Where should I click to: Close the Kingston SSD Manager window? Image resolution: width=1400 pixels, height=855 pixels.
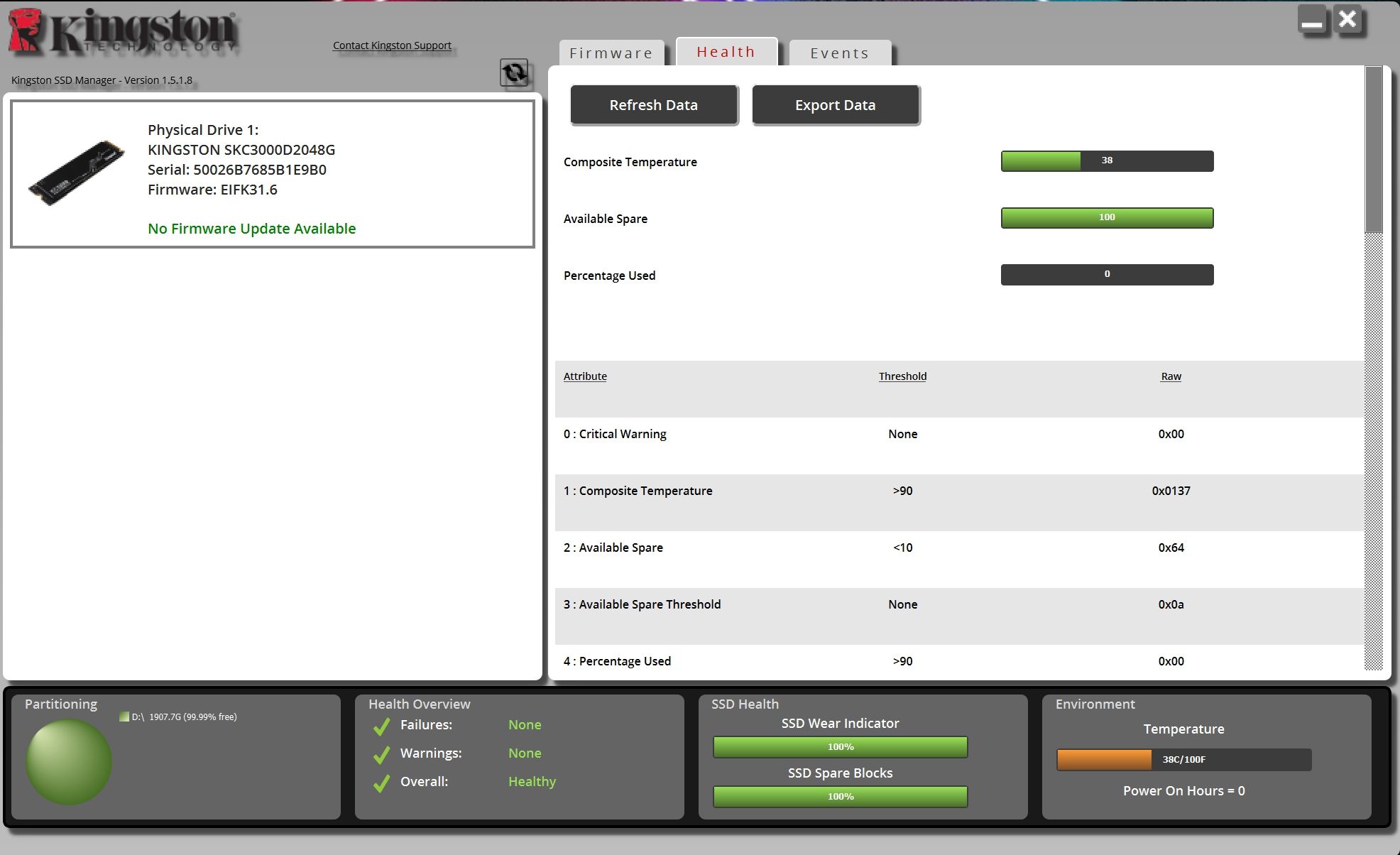(x=1347, y=20)
